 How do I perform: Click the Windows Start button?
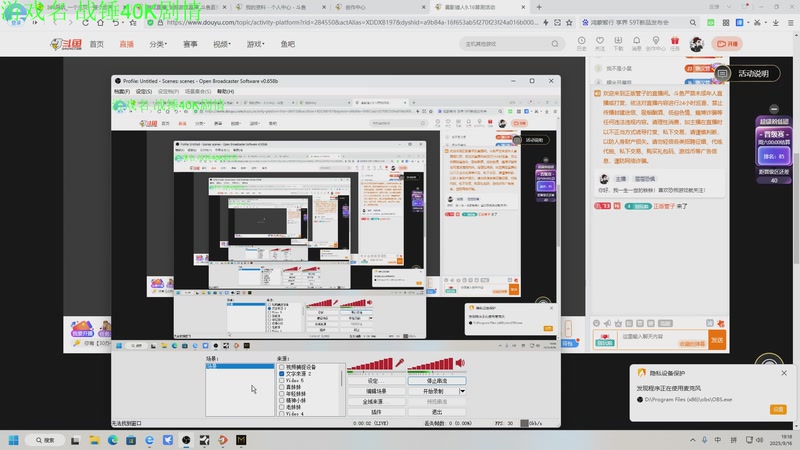[x=14, y=440]
